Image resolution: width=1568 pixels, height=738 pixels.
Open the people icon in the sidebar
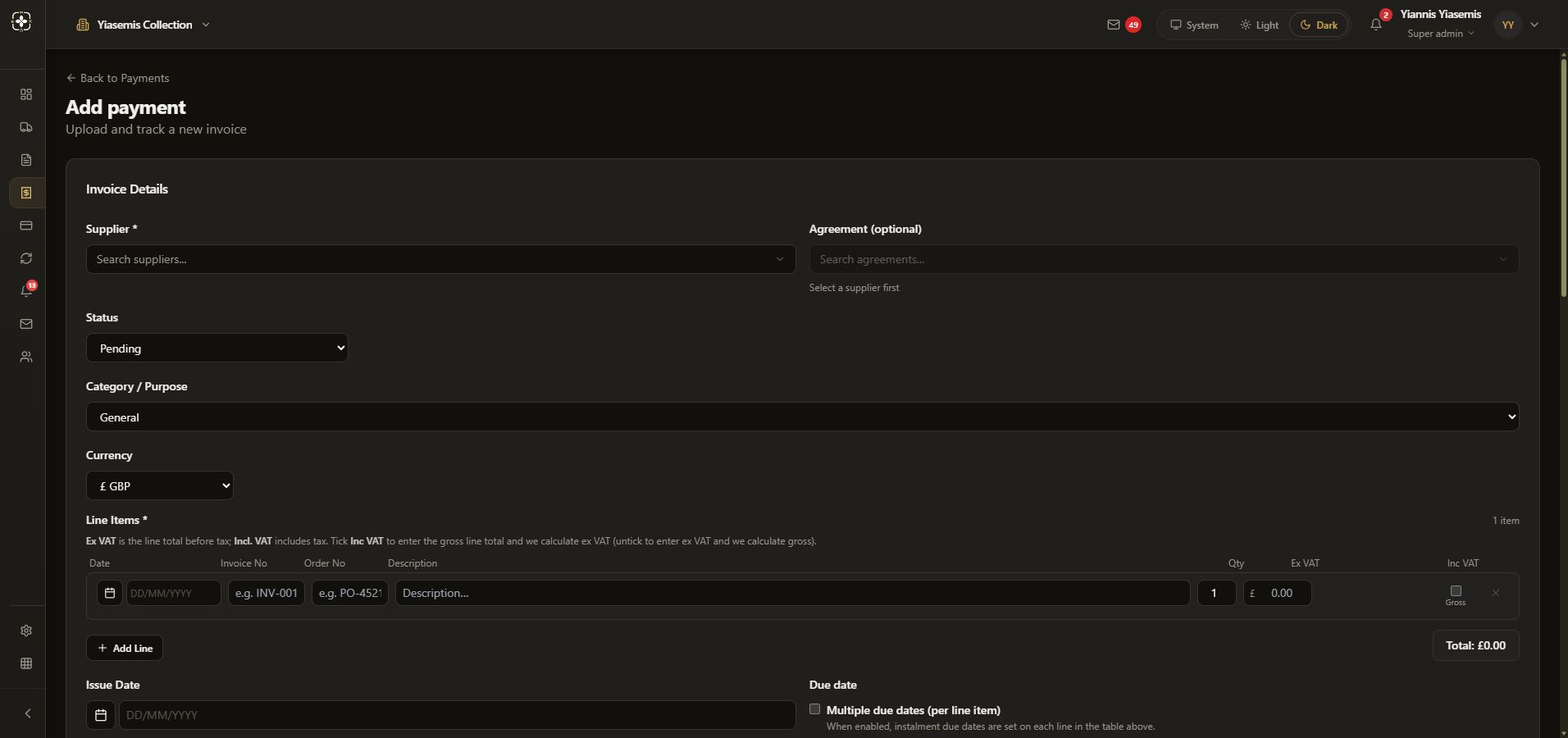click(x=26, y=357)
